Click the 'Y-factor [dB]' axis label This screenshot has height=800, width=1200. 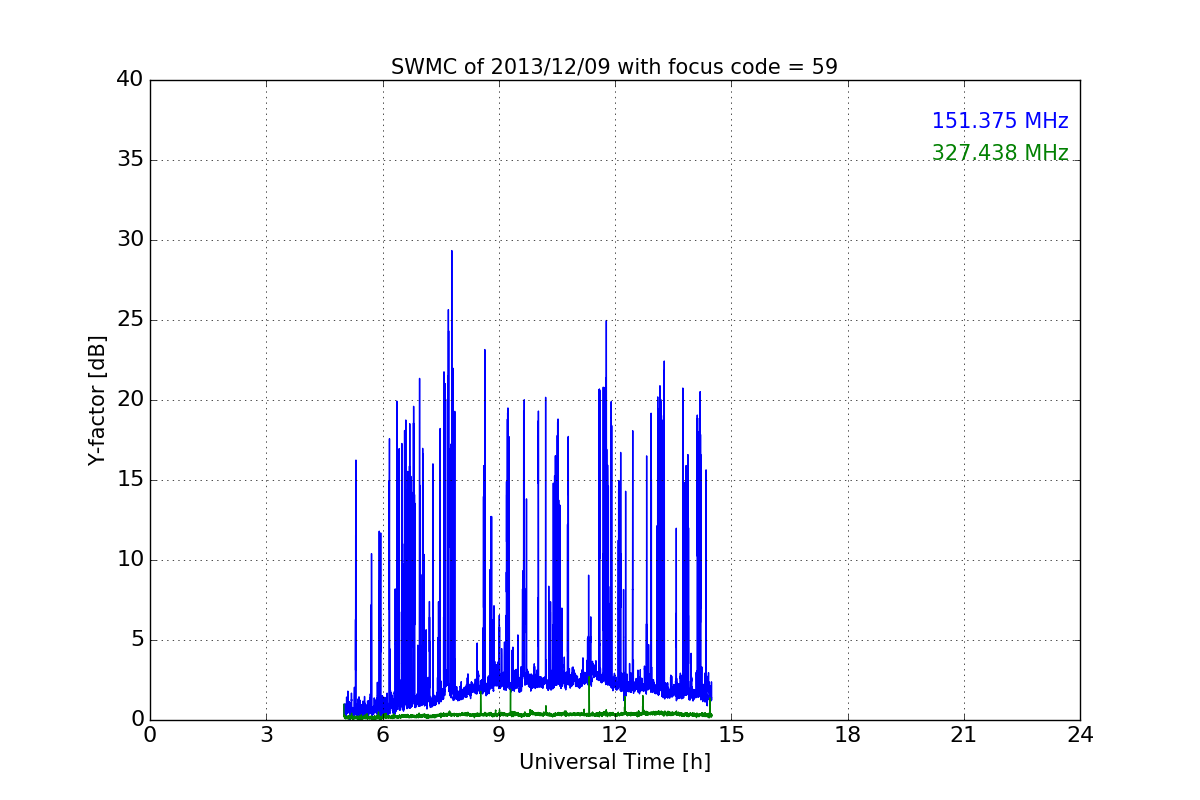pos(97,400)
